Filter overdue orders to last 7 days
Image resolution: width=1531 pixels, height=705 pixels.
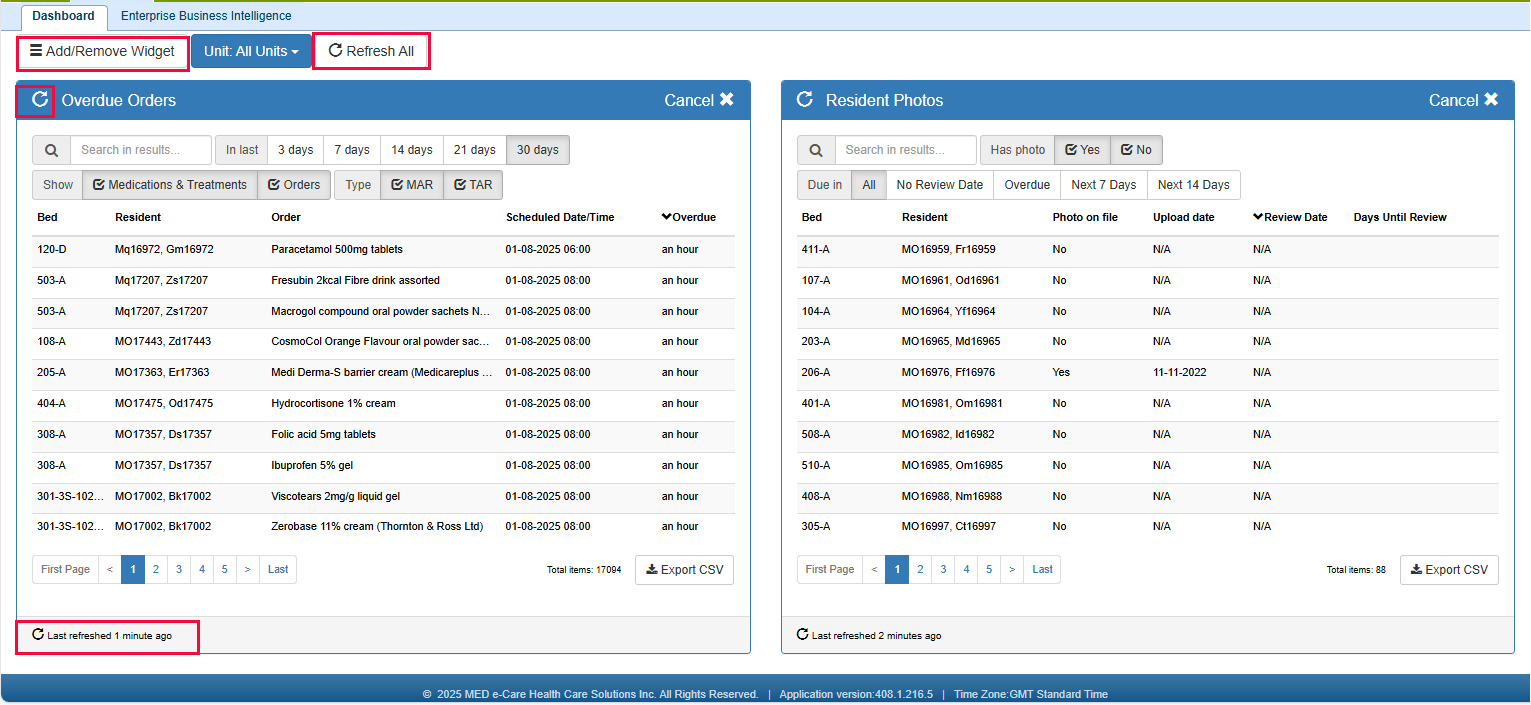click(x=352, y=150)
